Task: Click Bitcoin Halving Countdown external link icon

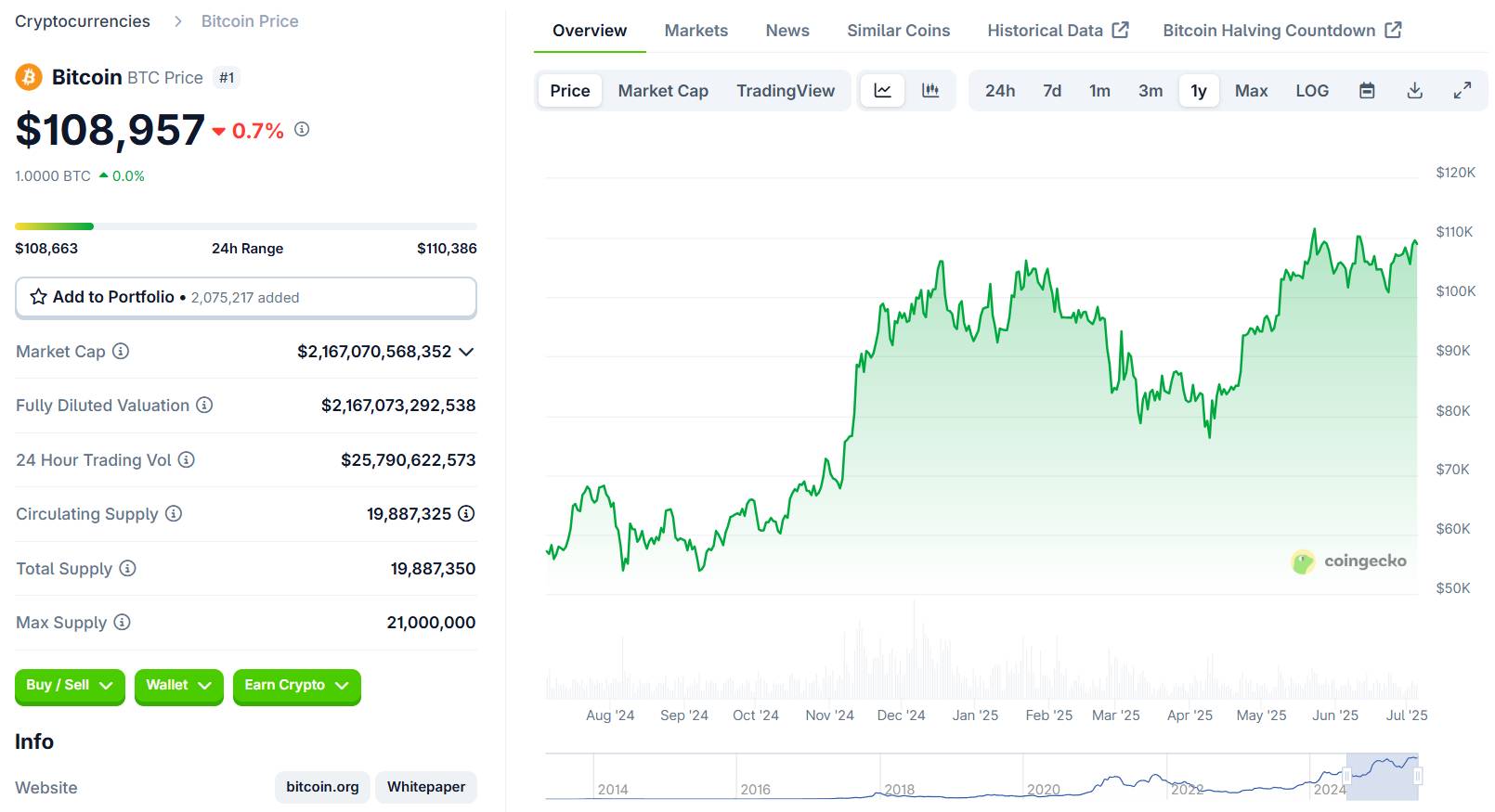Action: pos(1393,30)
